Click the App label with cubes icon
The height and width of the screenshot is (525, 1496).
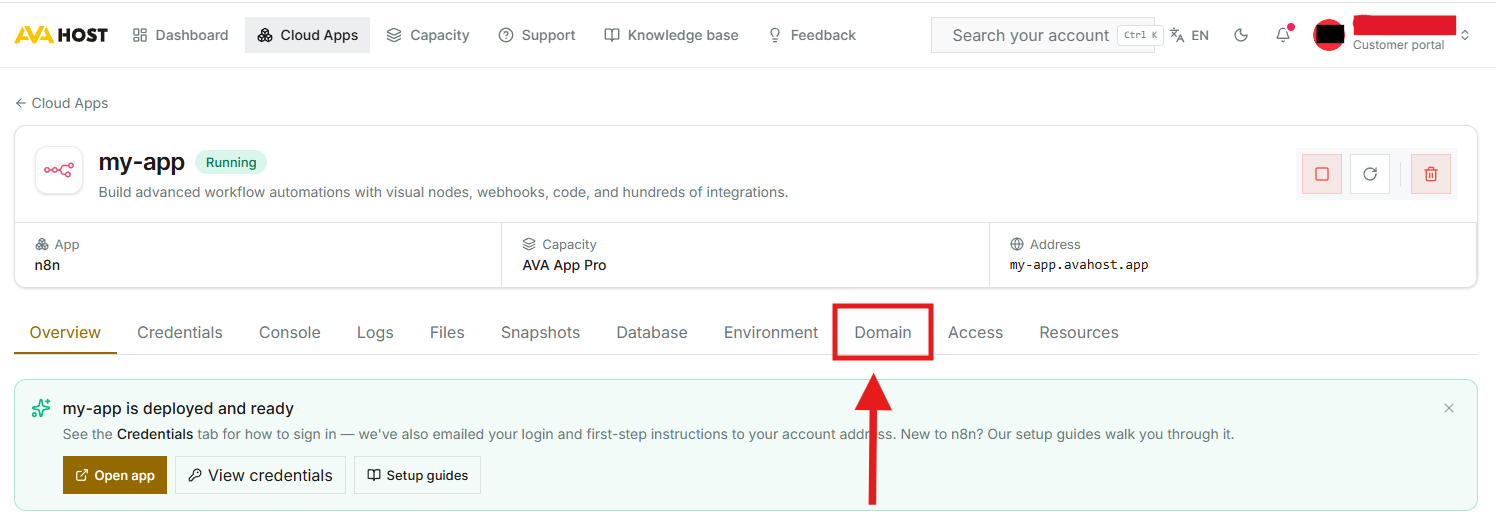coord(57,244)
